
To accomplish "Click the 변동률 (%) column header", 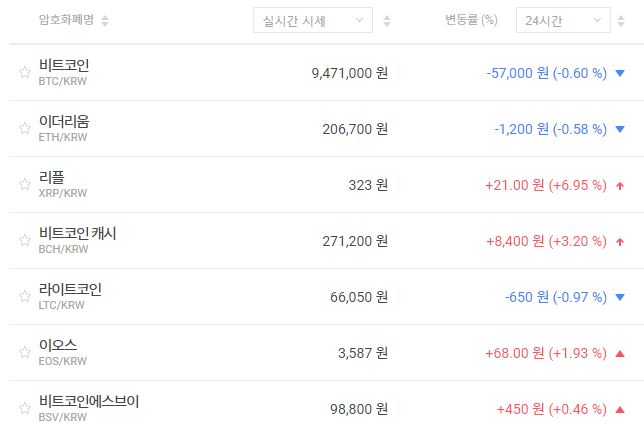I will point(470,20).
